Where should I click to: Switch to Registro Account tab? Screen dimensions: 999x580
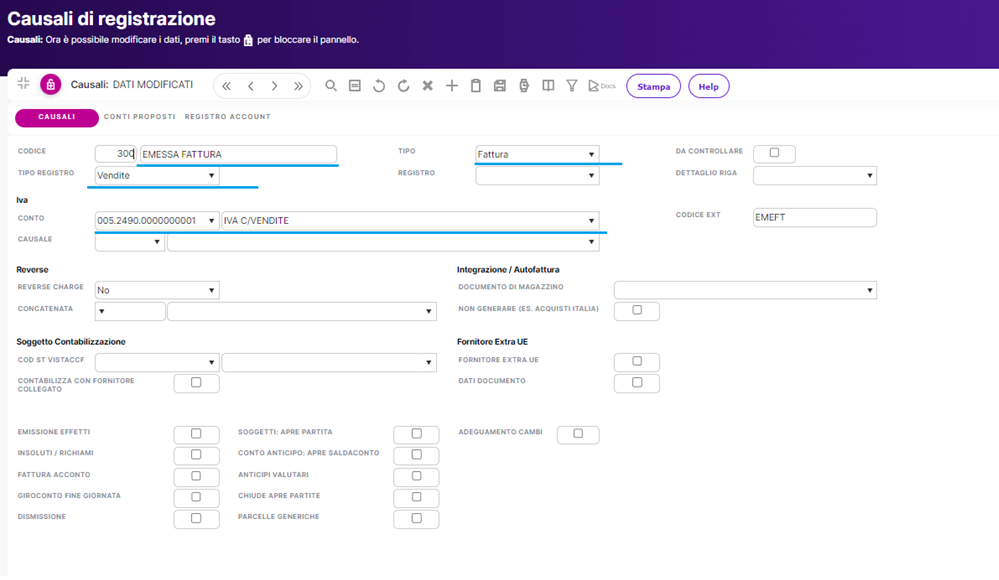click(x=227, y=117)
